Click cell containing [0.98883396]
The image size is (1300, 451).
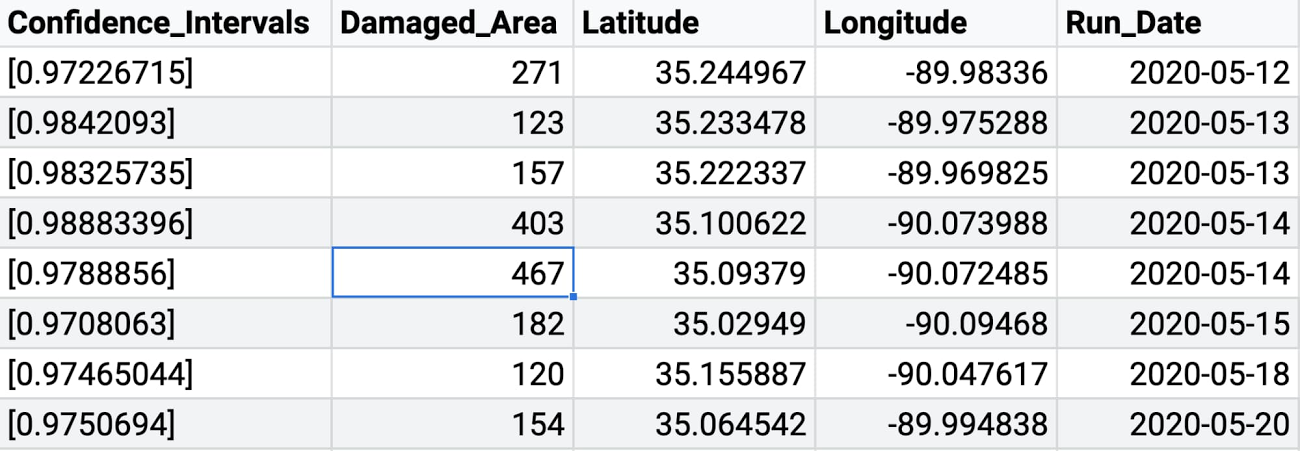tap(165, 222)
